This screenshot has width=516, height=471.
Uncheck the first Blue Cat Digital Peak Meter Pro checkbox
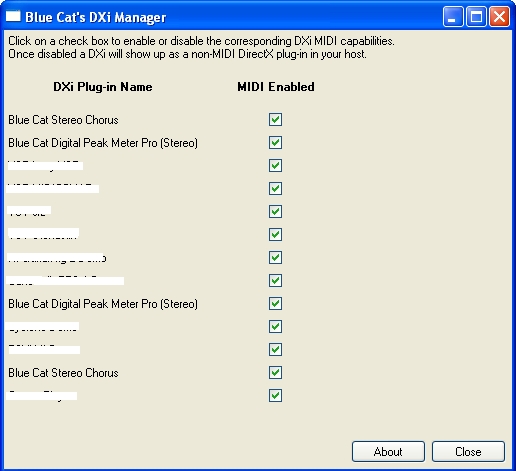click(x=275, y=142)
